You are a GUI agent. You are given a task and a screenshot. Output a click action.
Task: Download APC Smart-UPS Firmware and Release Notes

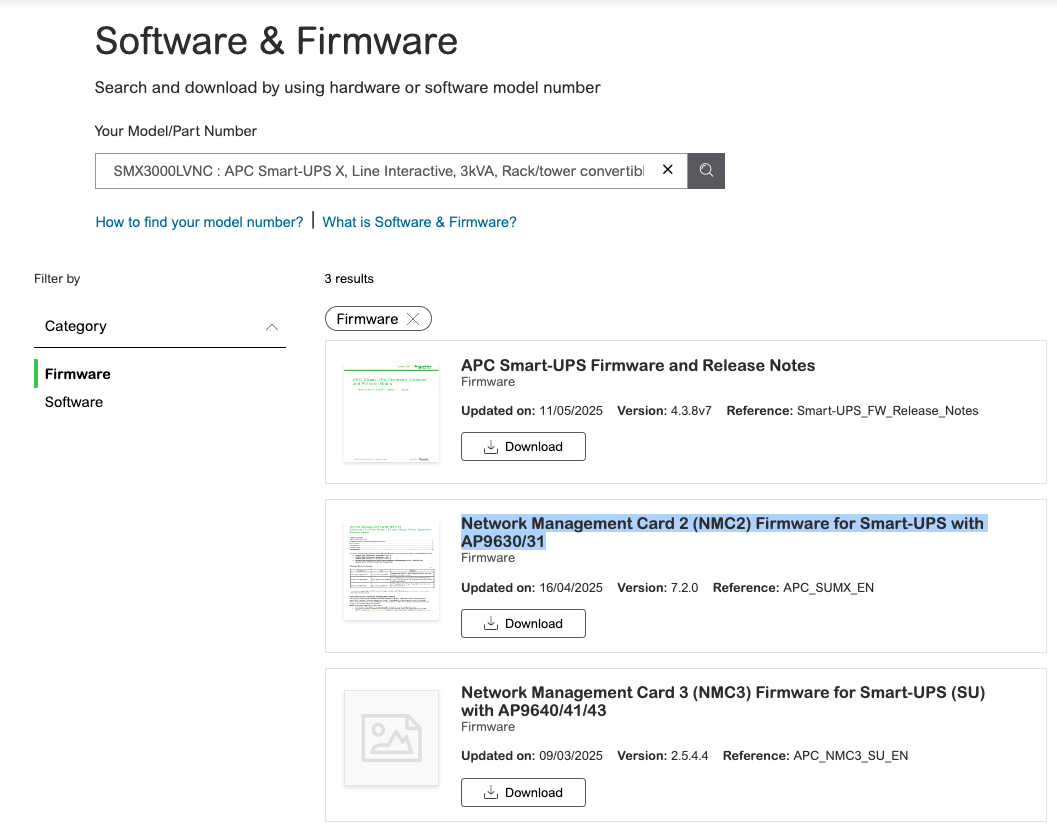[x=523, y=447]
